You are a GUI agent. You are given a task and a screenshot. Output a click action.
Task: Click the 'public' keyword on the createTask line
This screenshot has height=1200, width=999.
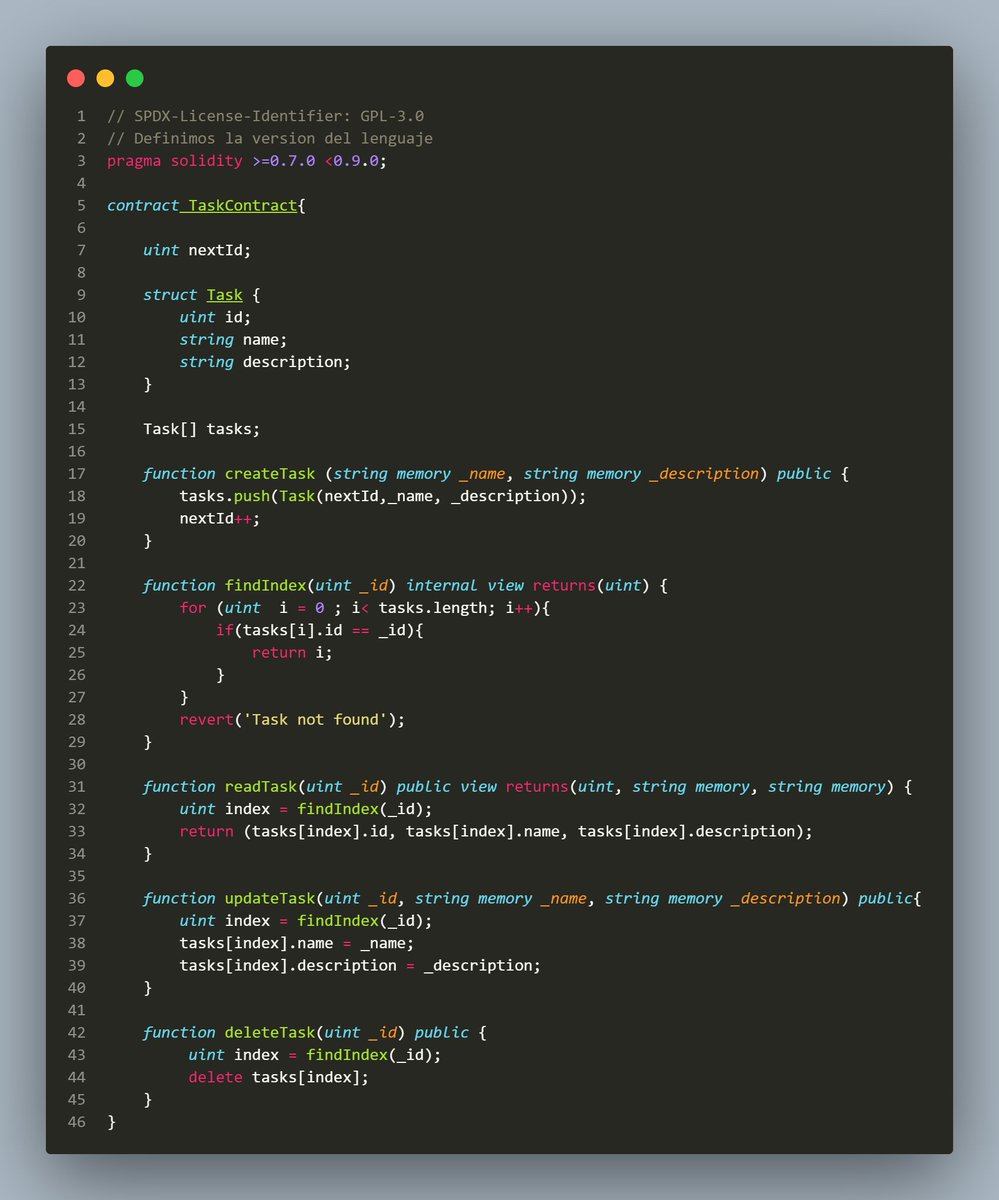coord(804,473)
